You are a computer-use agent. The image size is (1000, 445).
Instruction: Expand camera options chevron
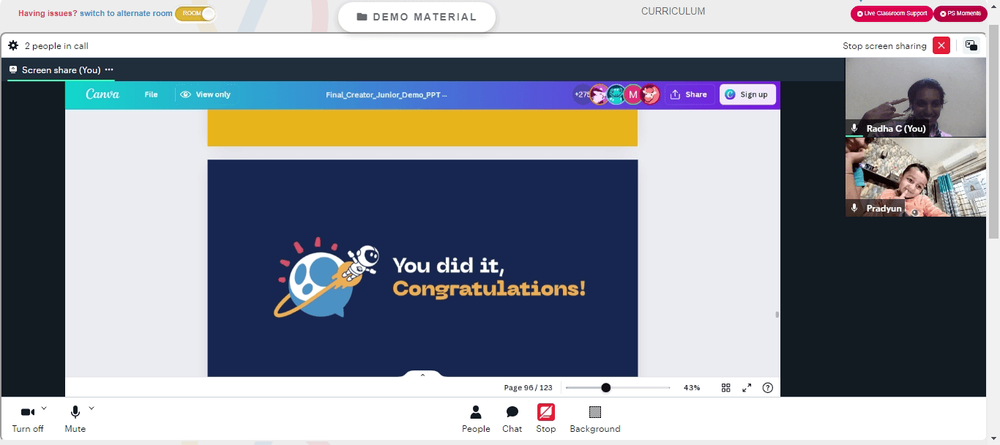pyautogui.click(x=44, y=408)
